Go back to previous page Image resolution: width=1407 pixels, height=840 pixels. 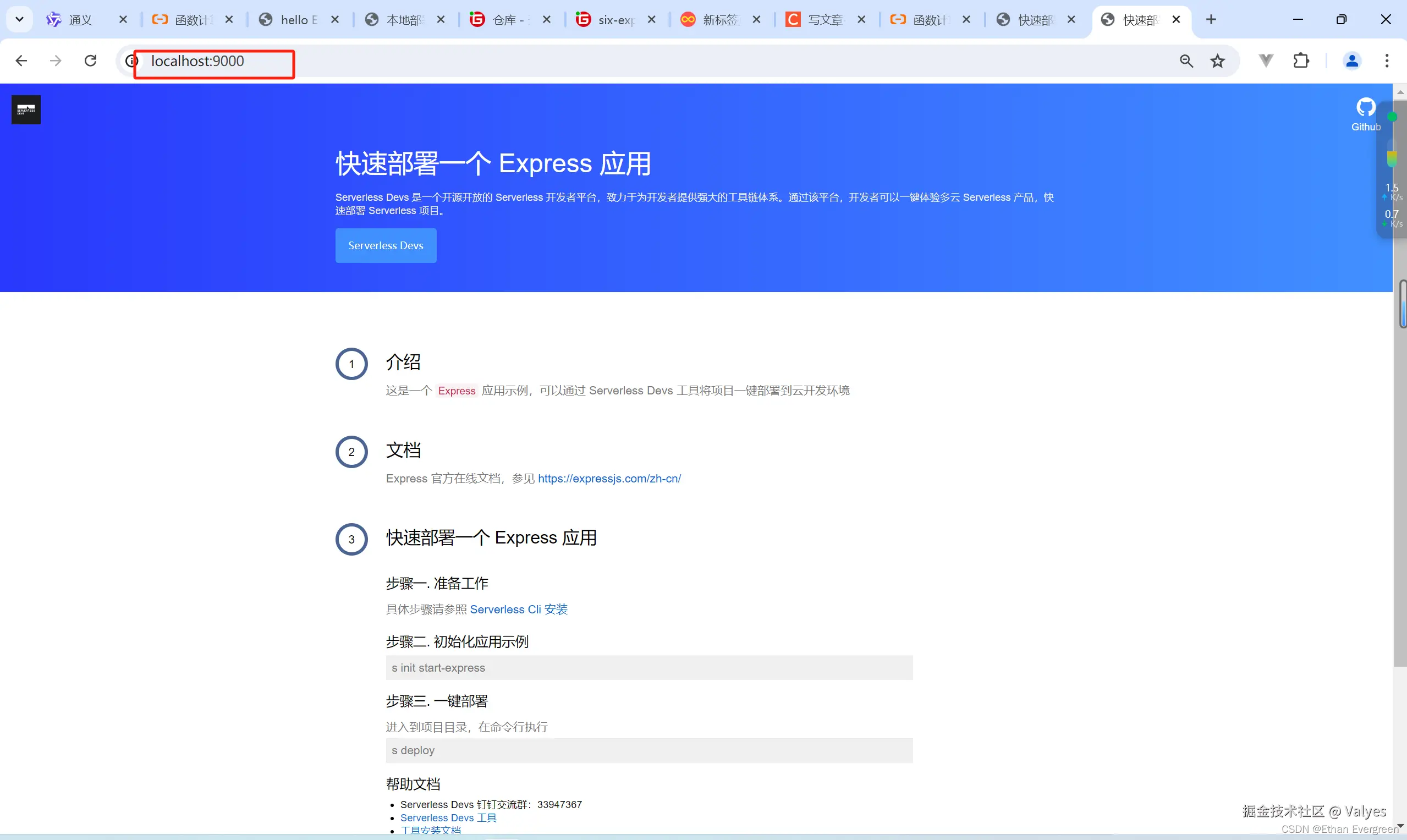[21, 61]
